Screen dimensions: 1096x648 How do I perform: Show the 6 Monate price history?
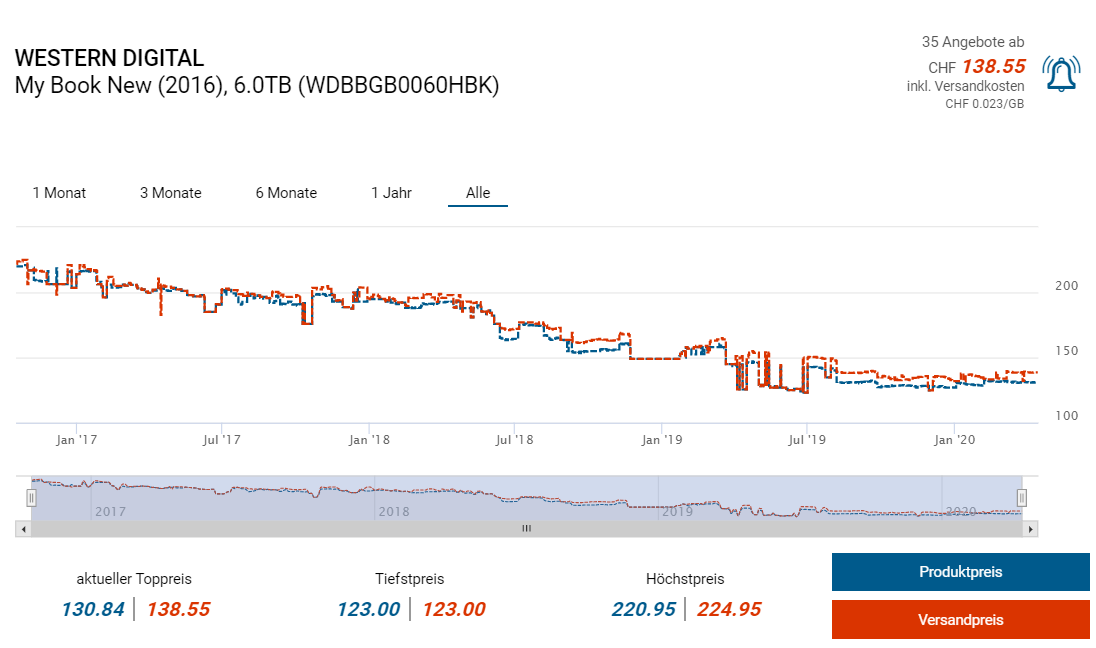286,193
